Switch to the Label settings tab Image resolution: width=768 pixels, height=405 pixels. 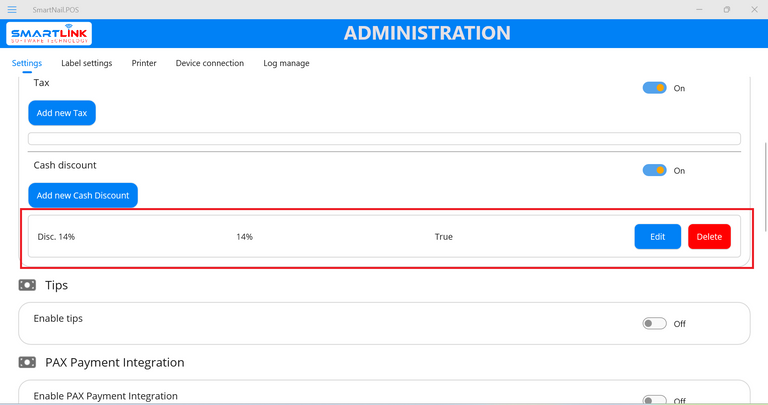point(86,63)
